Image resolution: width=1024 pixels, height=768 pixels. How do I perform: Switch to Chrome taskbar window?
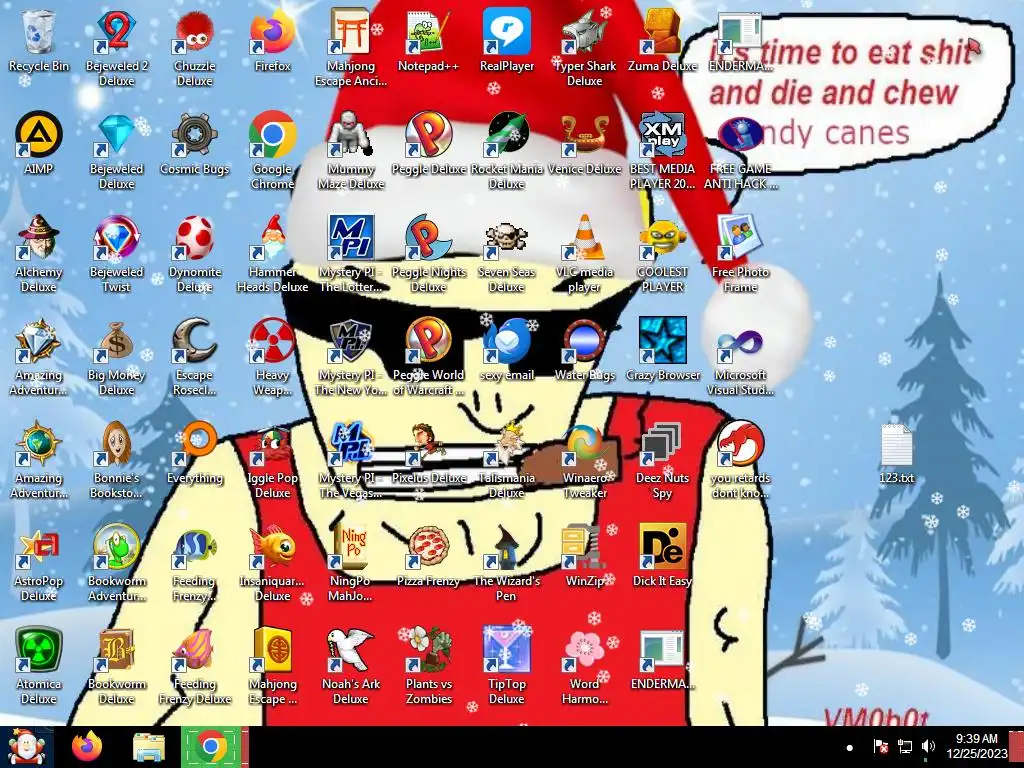click(x=212, y=747)
